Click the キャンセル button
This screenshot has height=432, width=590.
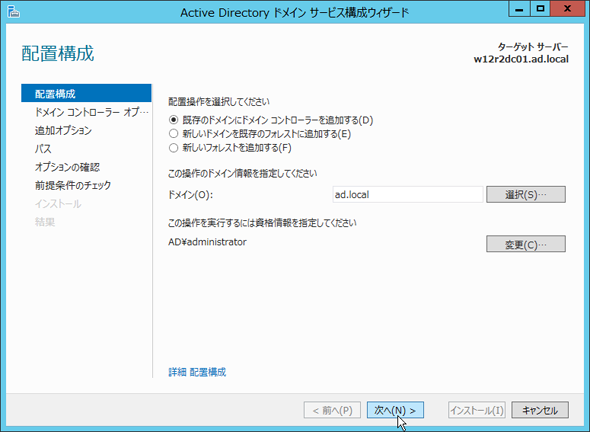point(540,410)
